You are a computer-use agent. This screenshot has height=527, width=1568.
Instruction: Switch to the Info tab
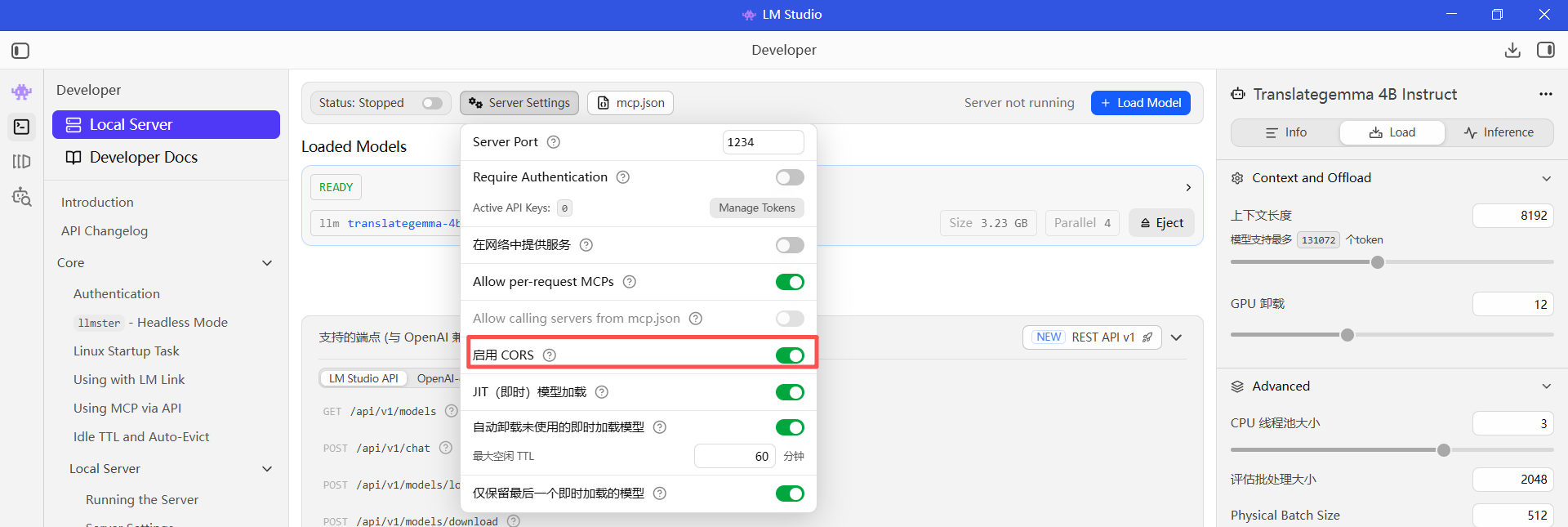1285,132
